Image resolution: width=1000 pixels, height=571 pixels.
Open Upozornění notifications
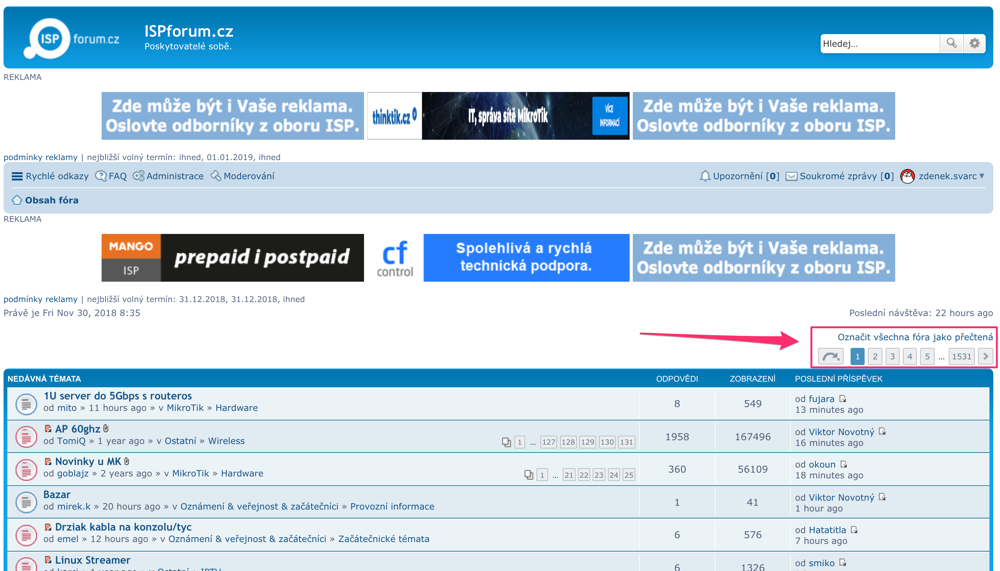click(x=739, y=176)
